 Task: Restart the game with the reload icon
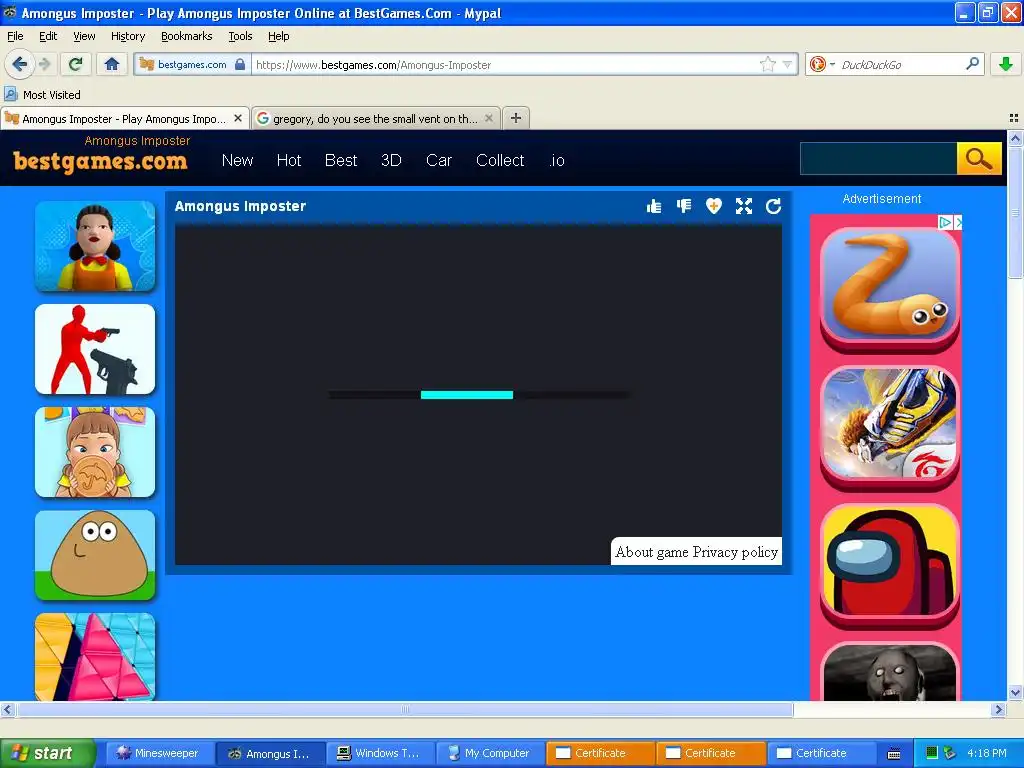(774, 206)
